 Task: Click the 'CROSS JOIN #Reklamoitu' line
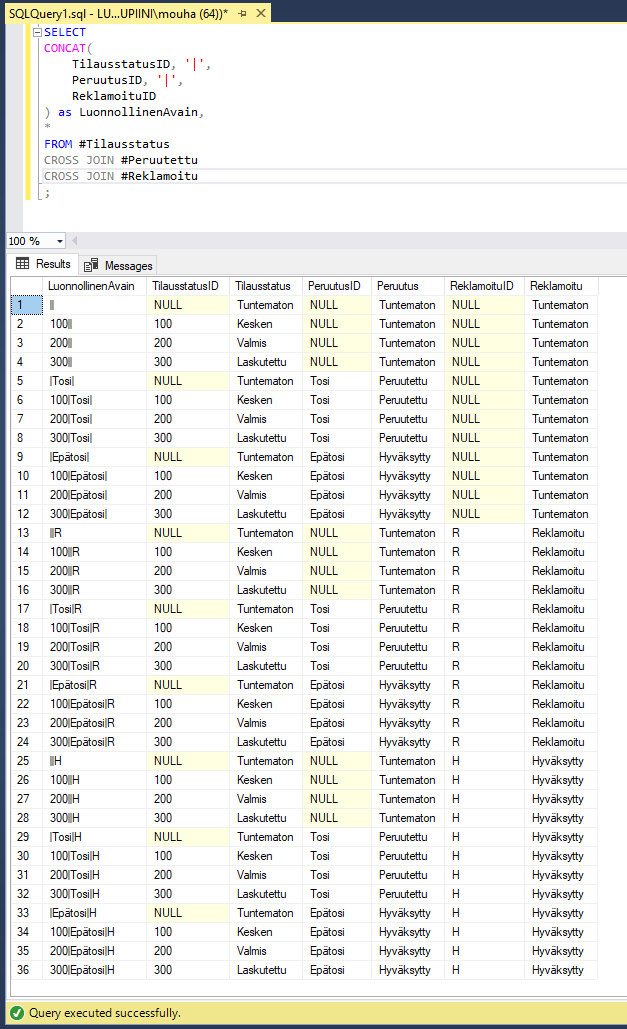[121, 176]
